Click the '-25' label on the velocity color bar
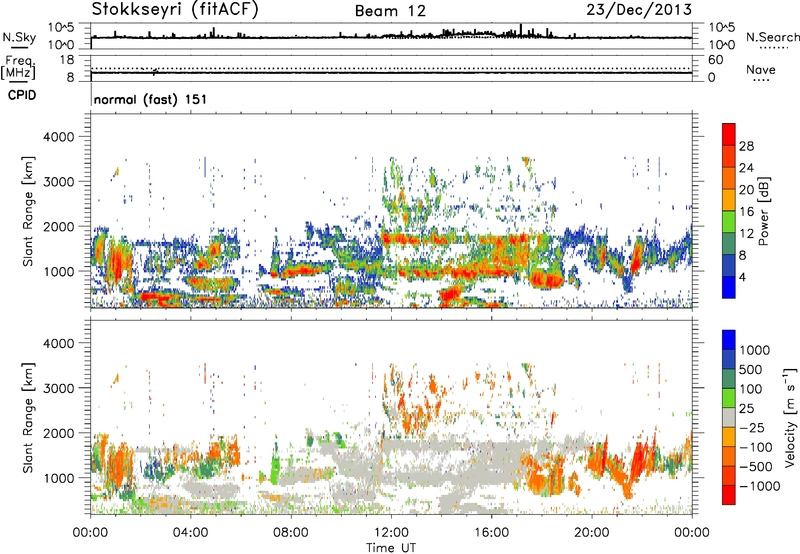Image resolution: width=800 pixels, height=554 pixels. pos(751,428)
